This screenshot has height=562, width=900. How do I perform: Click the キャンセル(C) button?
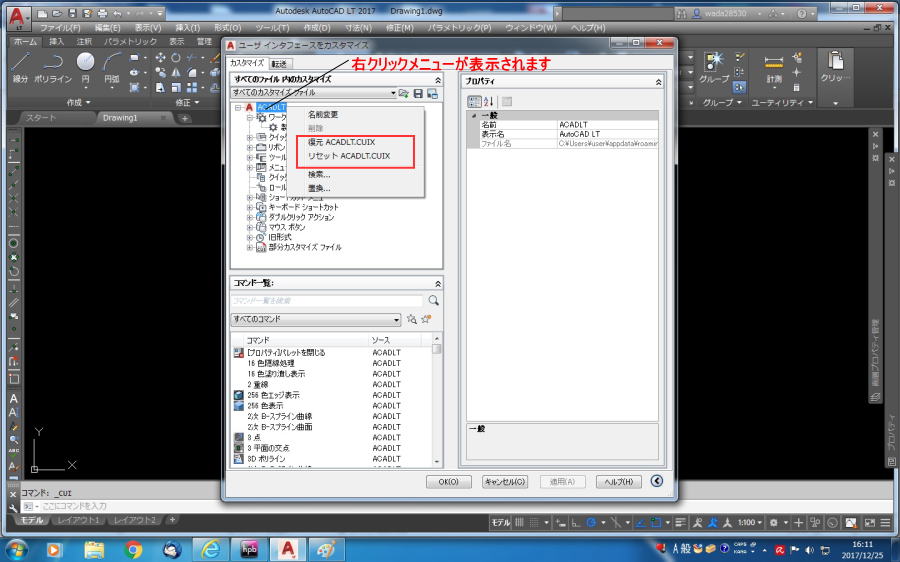point(505,482)
